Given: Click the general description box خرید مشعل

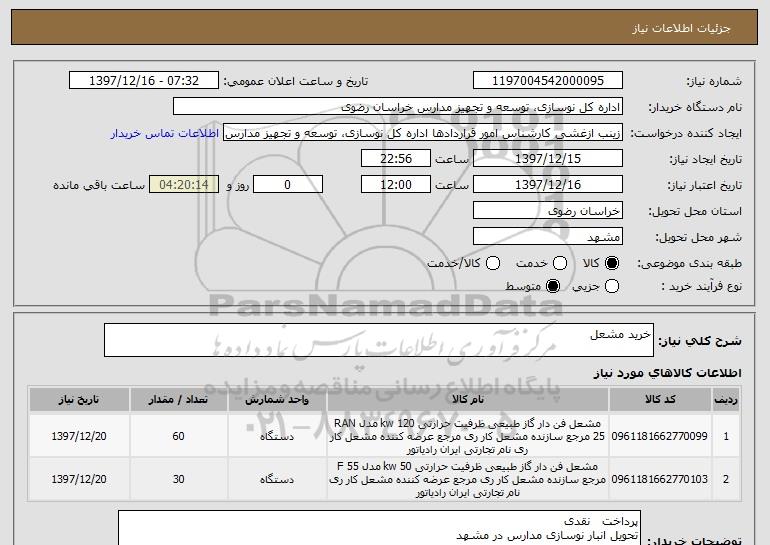Looking at the screenshot, I should click(379, 340).
